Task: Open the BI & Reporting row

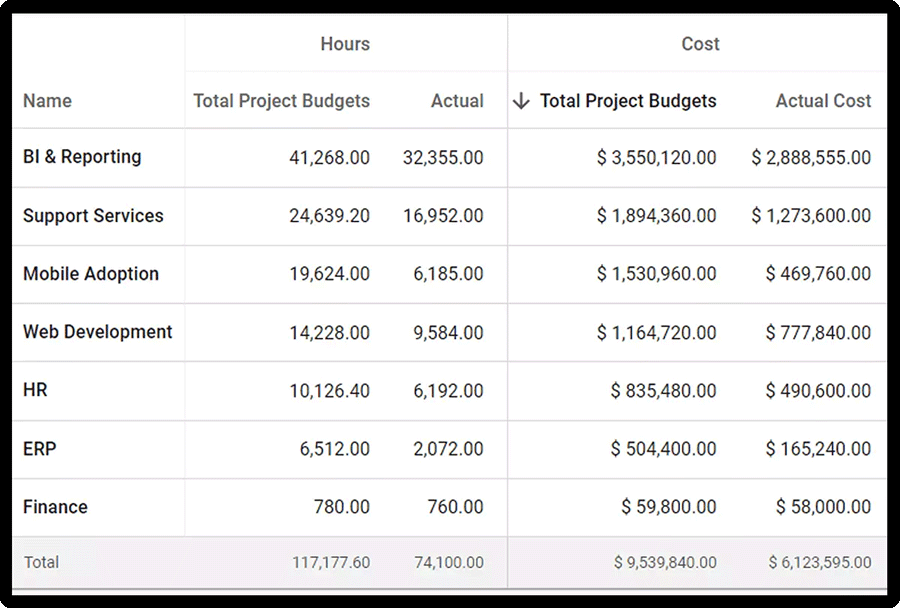Action: click(82, 157)
